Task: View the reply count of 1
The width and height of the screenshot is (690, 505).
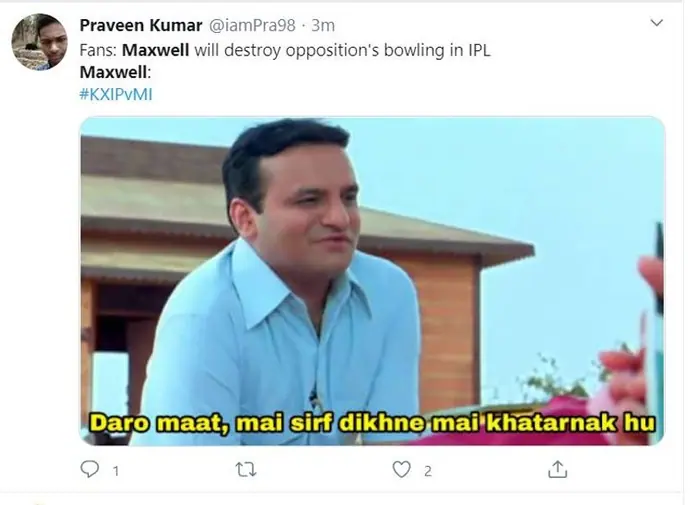Action: coord(116,472)
